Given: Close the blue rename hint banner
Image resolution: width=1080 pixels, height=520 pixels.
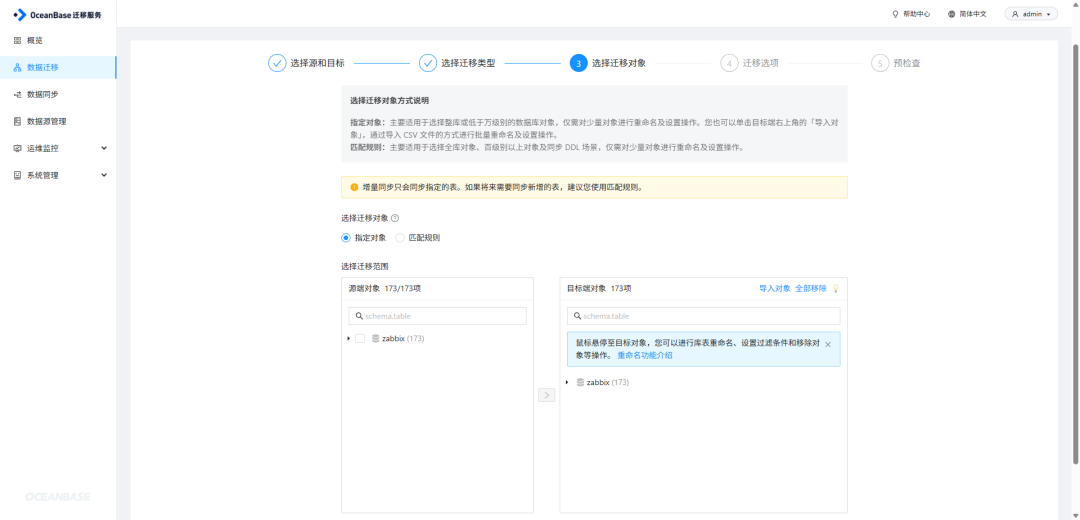Looking at the screenshot, I should pyautogui.click(x=828, y=344).
